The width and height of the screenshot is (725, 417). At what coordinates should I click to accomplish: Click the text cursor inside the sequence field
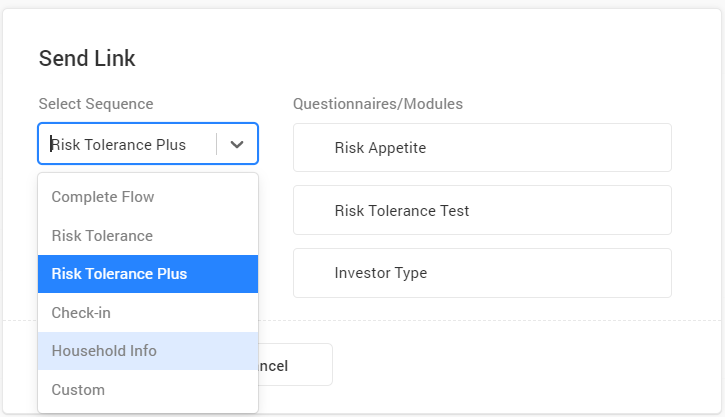tap(51, 144)
